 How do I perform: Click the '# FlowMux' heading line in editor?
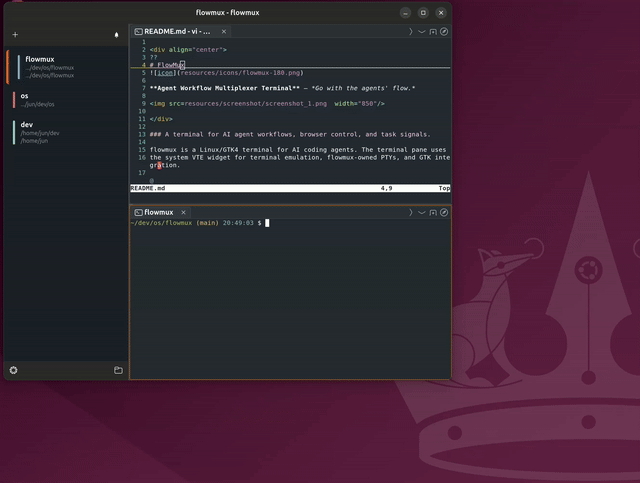pos(167,65)
